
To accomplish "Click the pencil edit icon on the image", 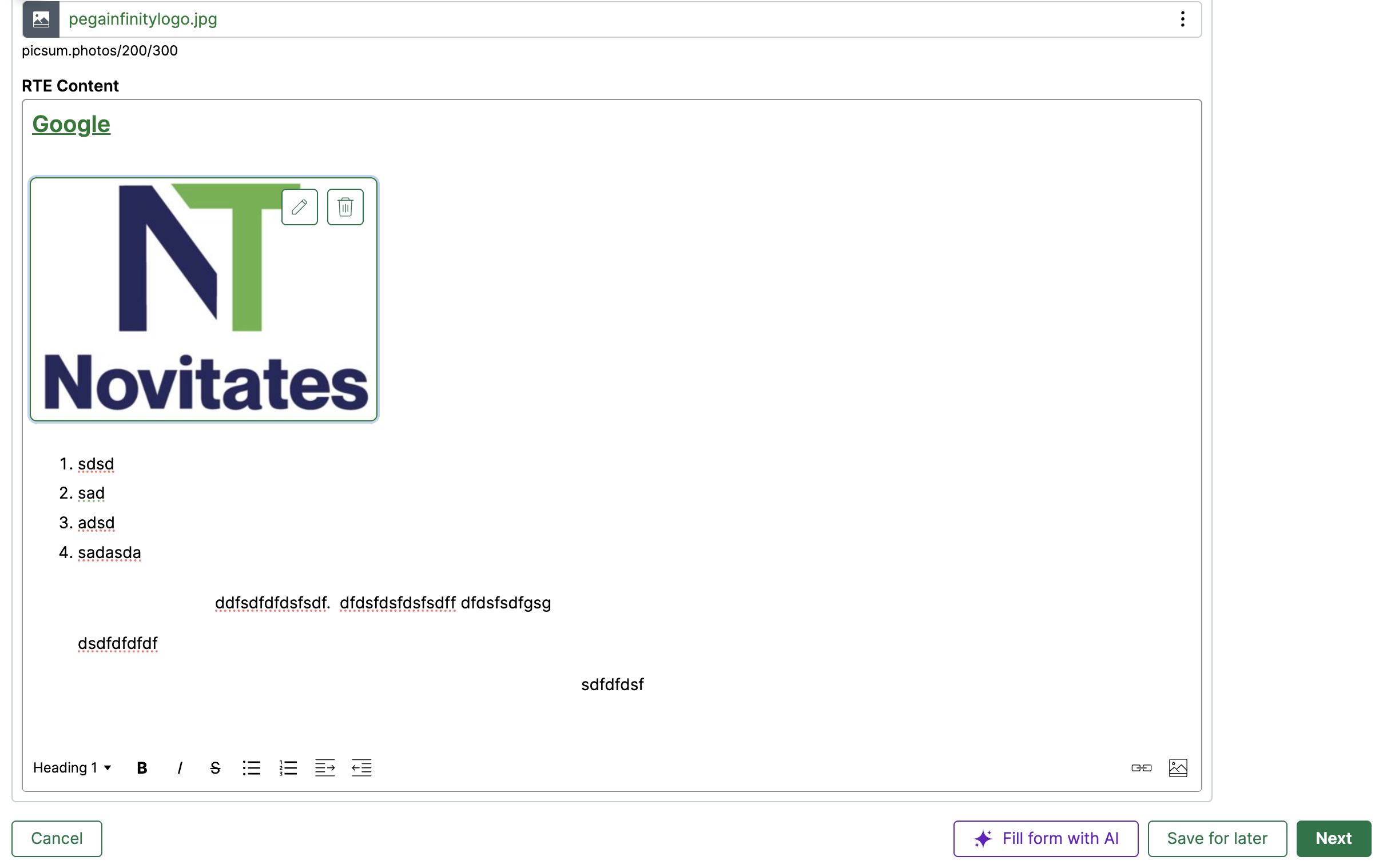I will [299, 207].
